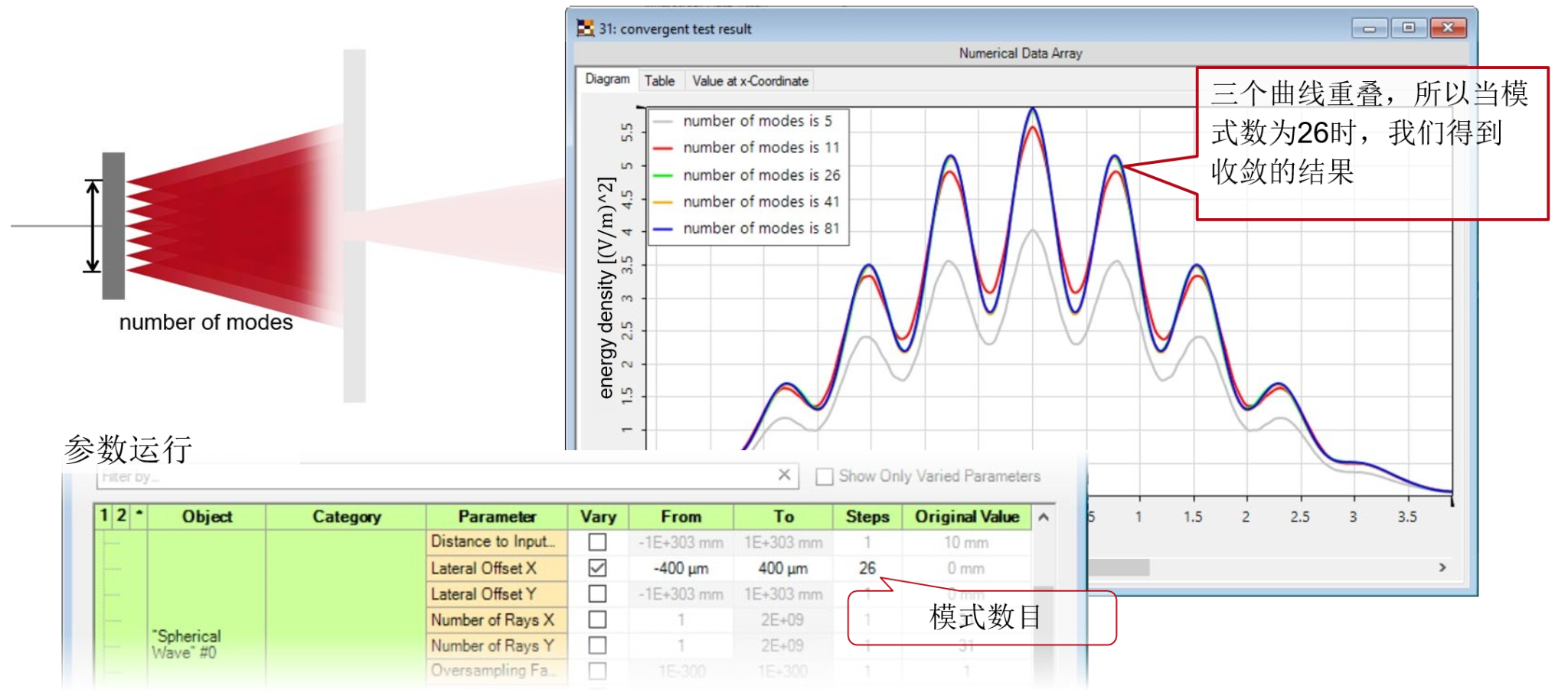Check Vary for Number of Rays X
The image size is (1568, 696).
[597, 619]
